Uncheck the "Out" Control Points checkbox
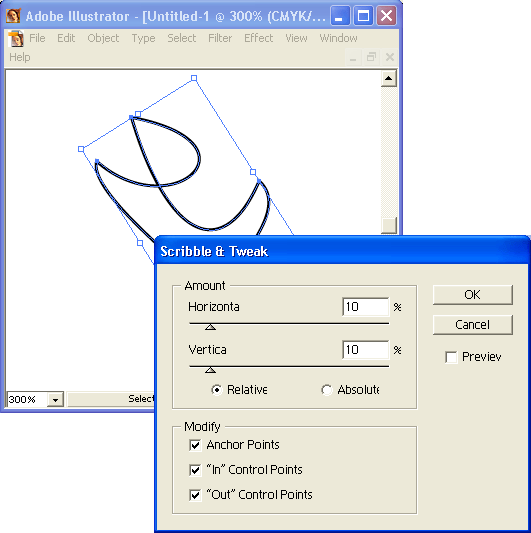 click(195, 495)
